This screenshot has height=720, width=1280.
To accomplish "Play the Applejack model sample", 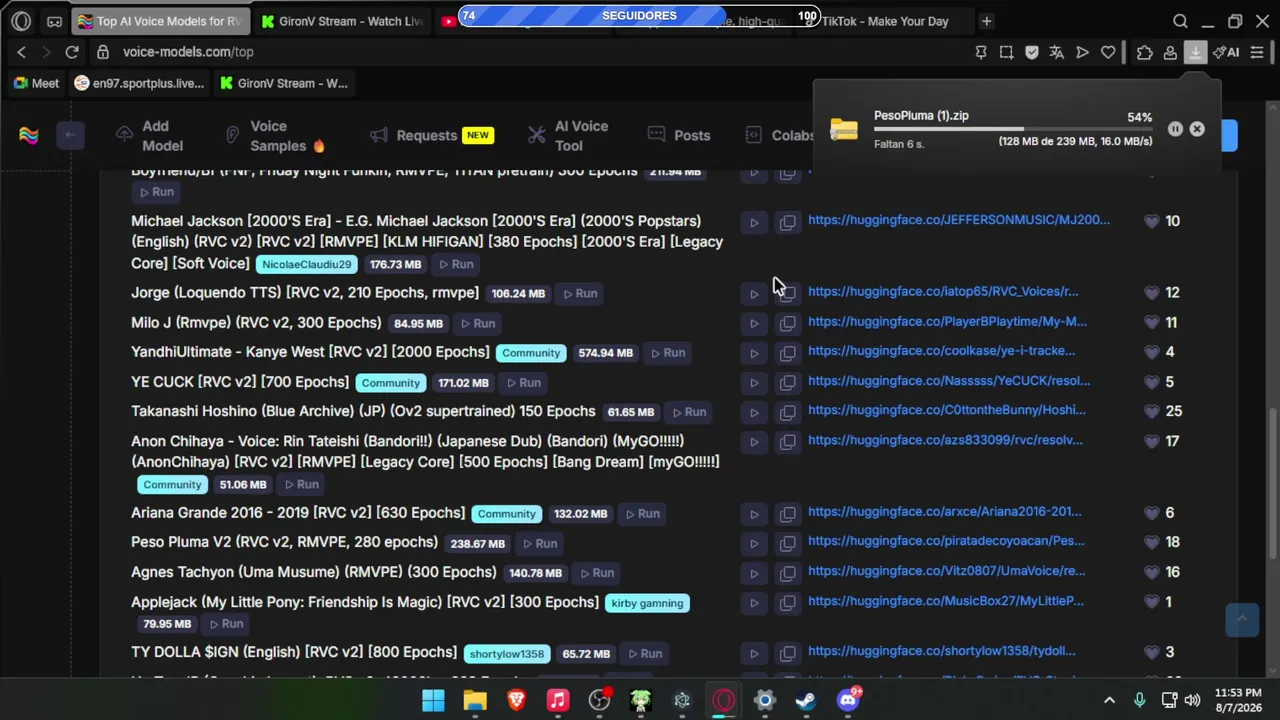I will coord(754,603).
